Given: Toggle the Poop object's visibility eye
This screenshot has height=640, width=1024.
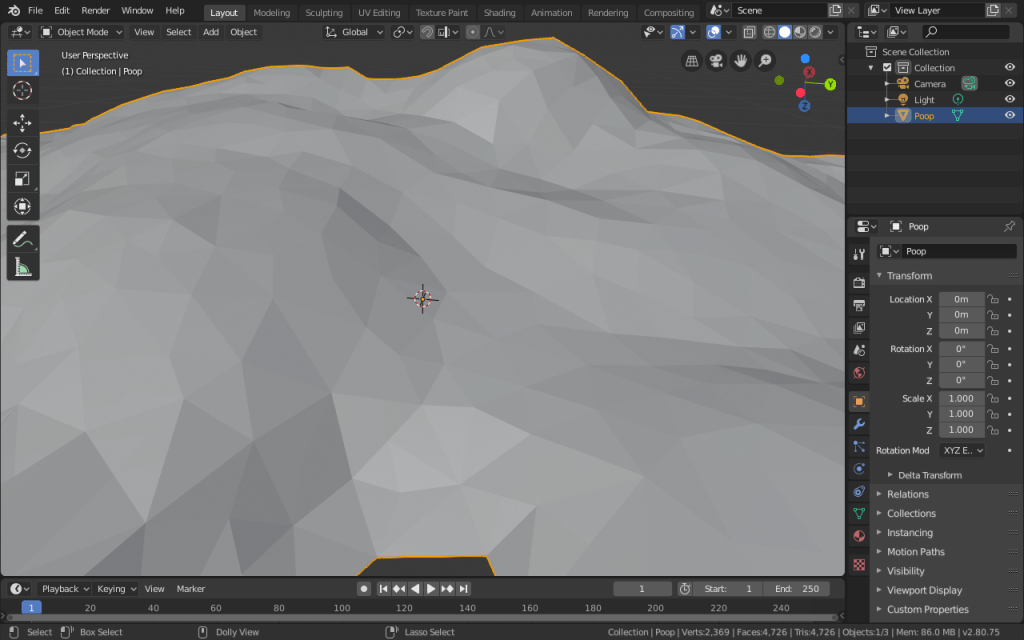Looking at the screenshot, I should point(1009,115).
